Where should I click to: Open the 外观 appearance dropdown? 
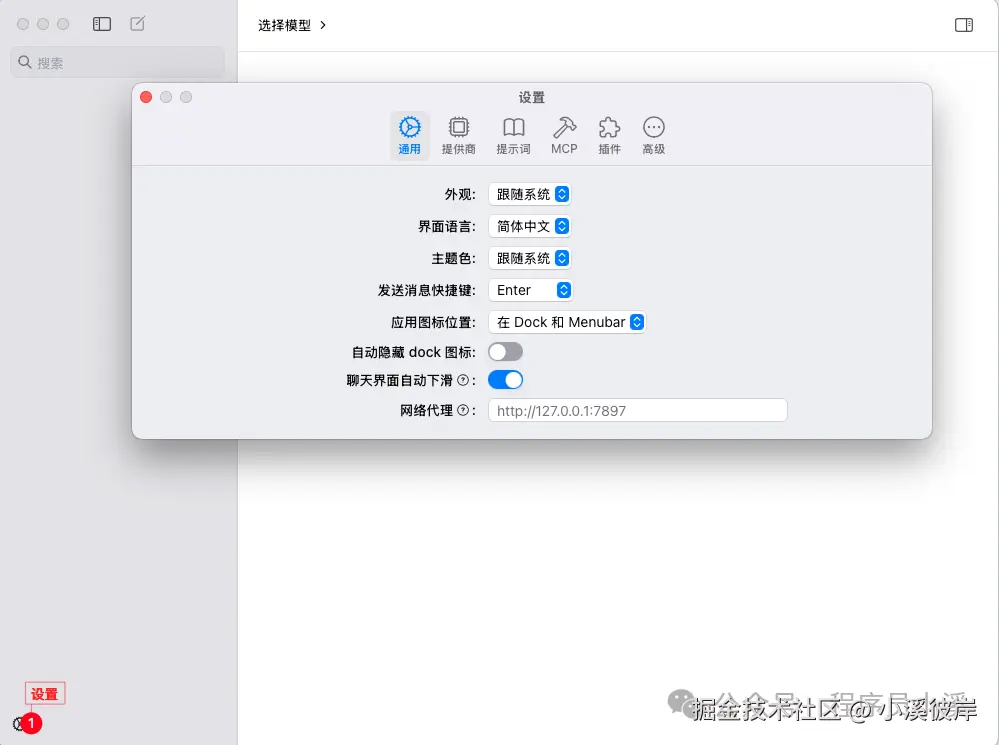click(530, 194)
